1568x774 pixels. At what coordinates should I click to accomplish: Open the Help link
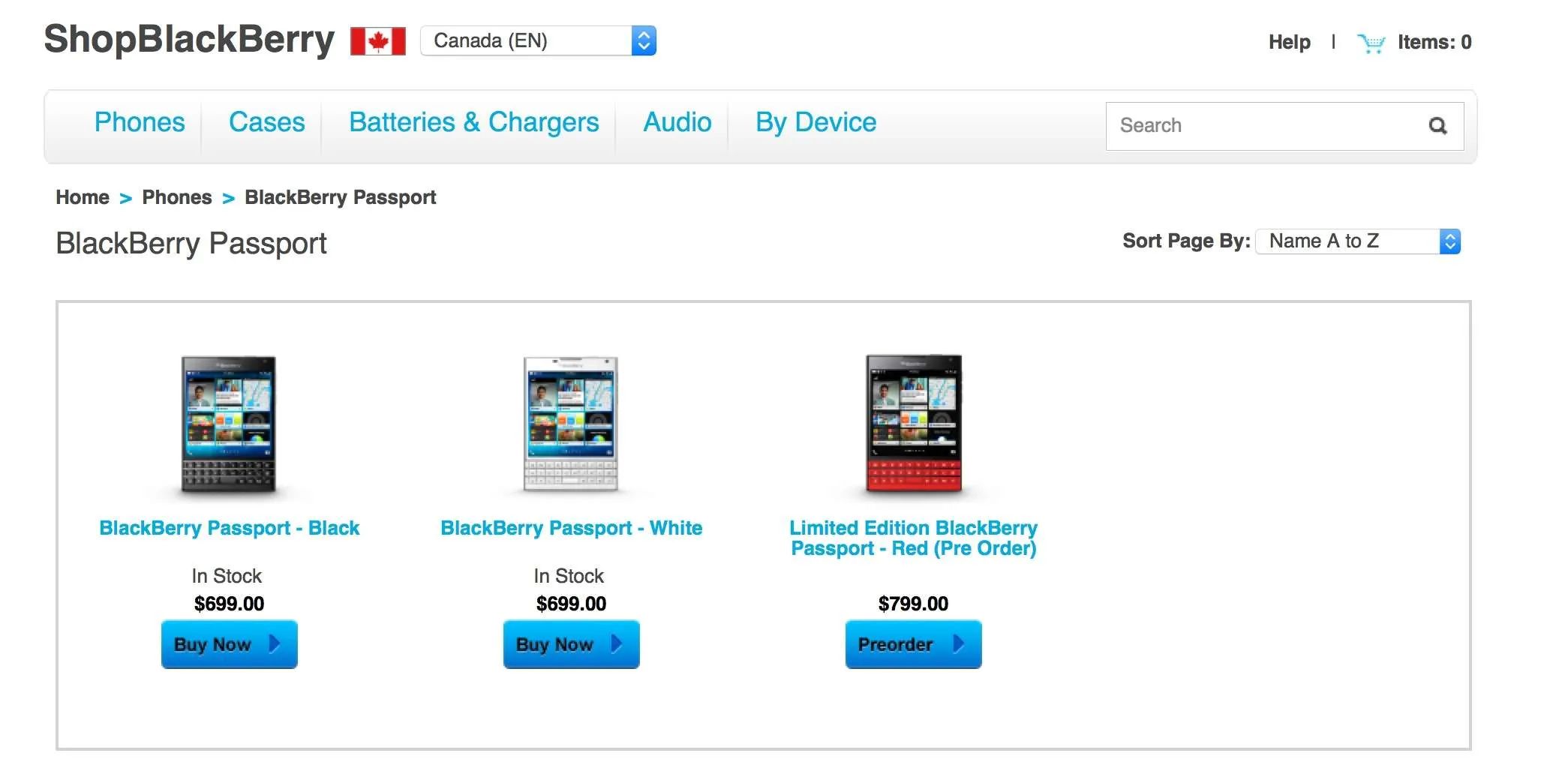click(x=1290, y=42)
